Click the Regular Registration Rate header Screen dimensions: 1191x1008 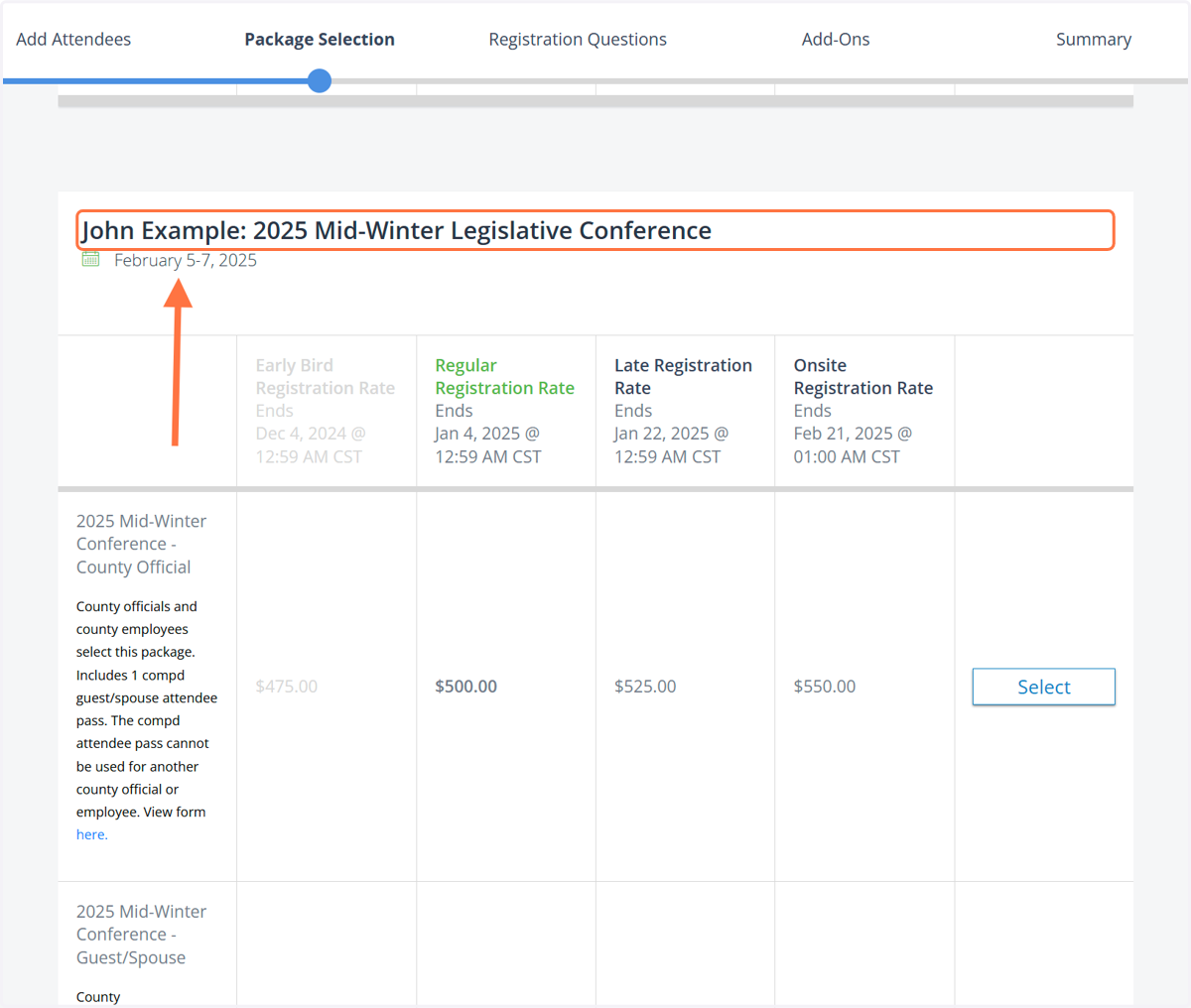(505, 377)
